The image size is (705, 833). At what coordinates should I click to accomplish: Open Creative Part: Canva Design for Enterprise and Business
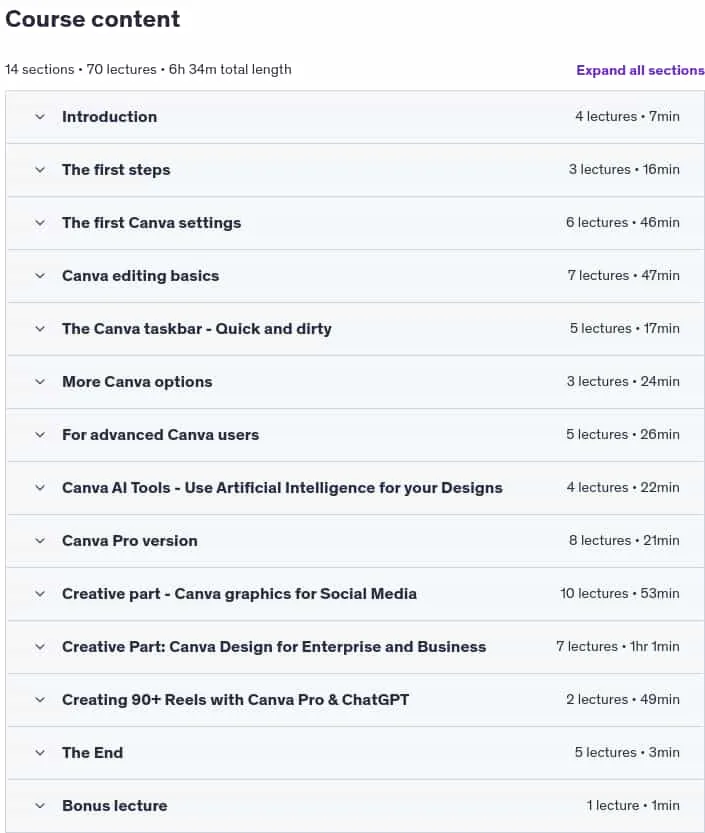(x=274, y=647)
